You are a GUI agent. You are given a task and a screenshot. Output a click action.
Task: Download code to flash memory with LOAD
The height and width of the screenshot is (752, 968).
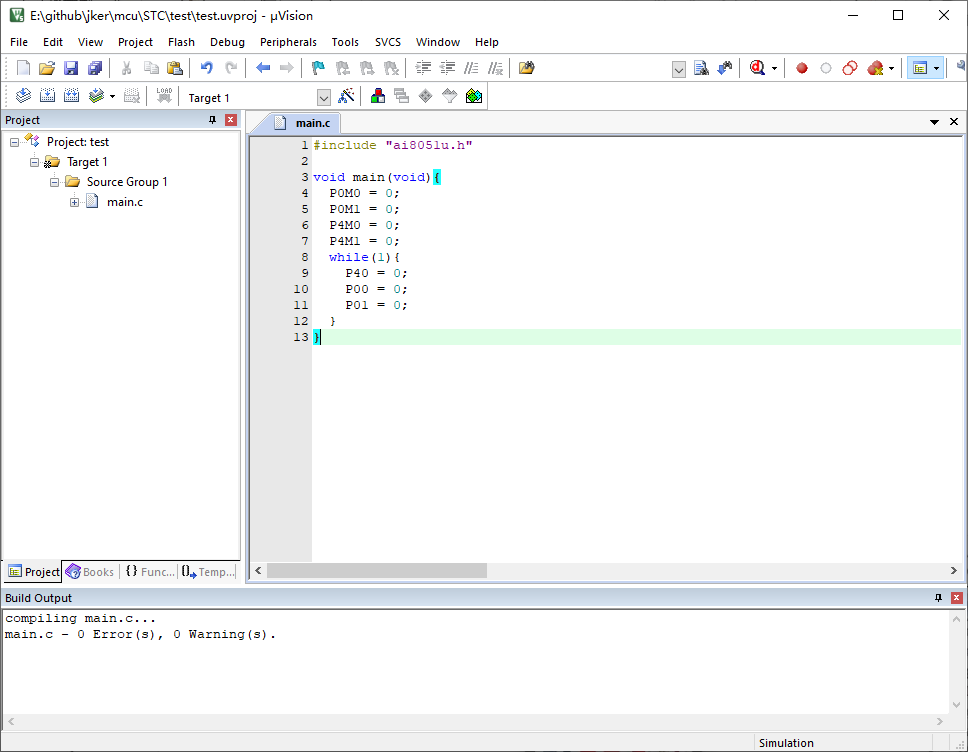(164, 96)
